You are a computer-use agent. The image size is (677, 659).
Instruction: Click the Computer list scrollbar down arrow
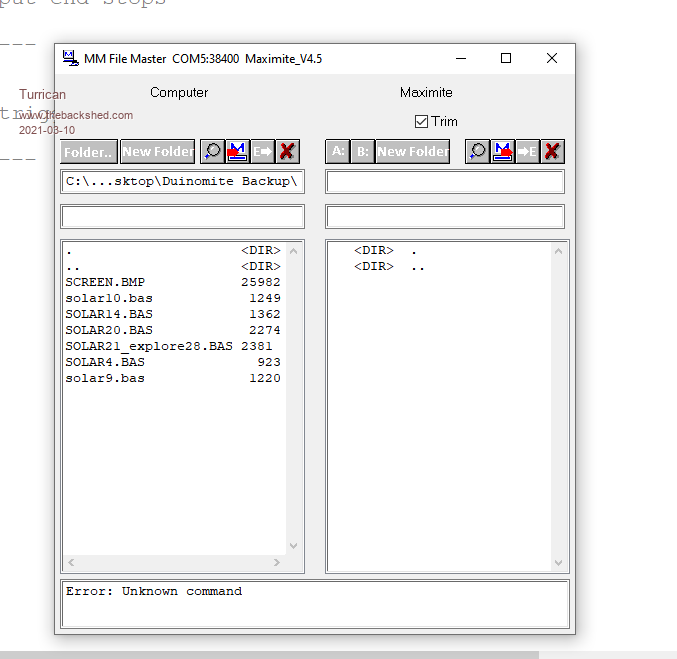(x=293, y=546)
